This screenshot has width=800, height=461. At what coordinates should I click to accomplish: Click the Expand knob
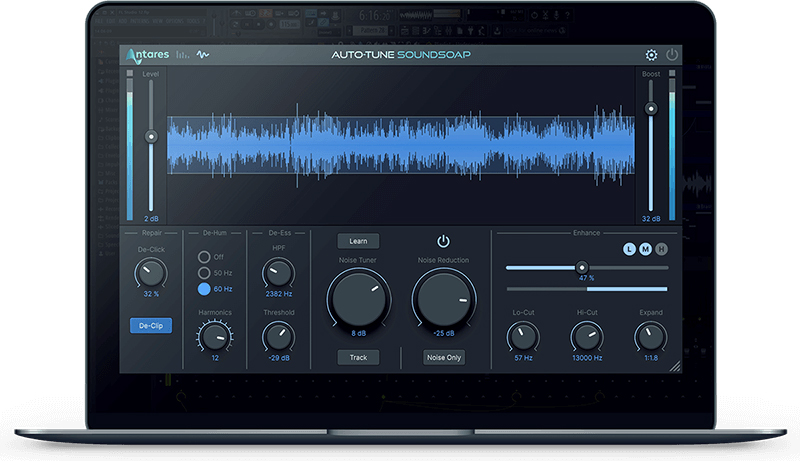(651, 337)
